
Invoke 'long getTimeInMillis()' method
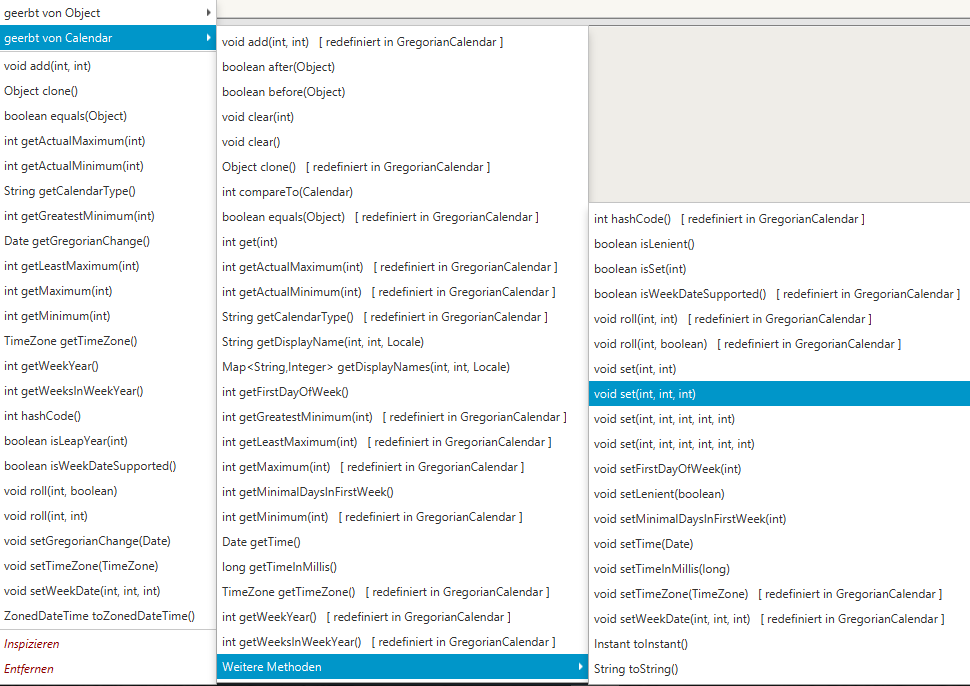(x=279, y=567)
